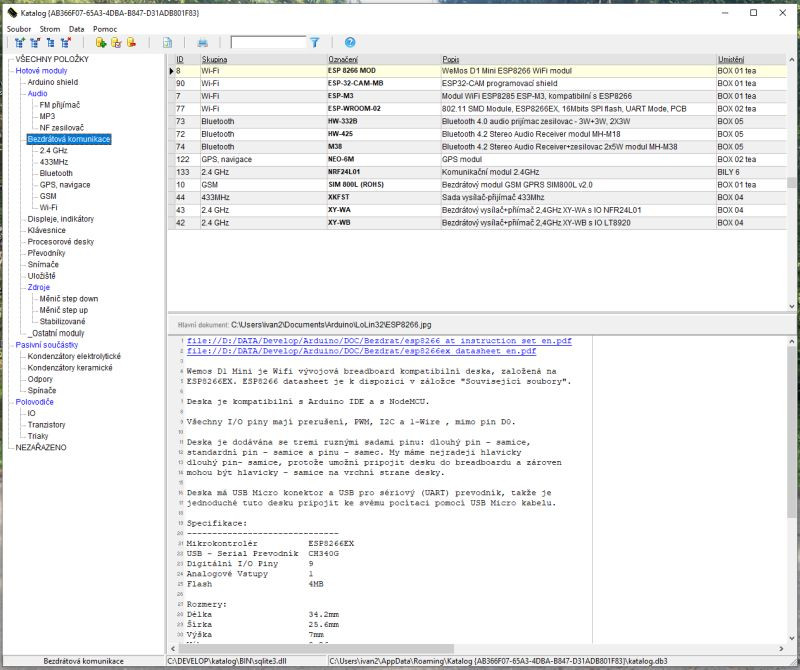Image resolution: width=800 pixels, height=670 pixels.
Task: Open the esp8266 instruction set PDF link
Action: (x=379, y=341)
